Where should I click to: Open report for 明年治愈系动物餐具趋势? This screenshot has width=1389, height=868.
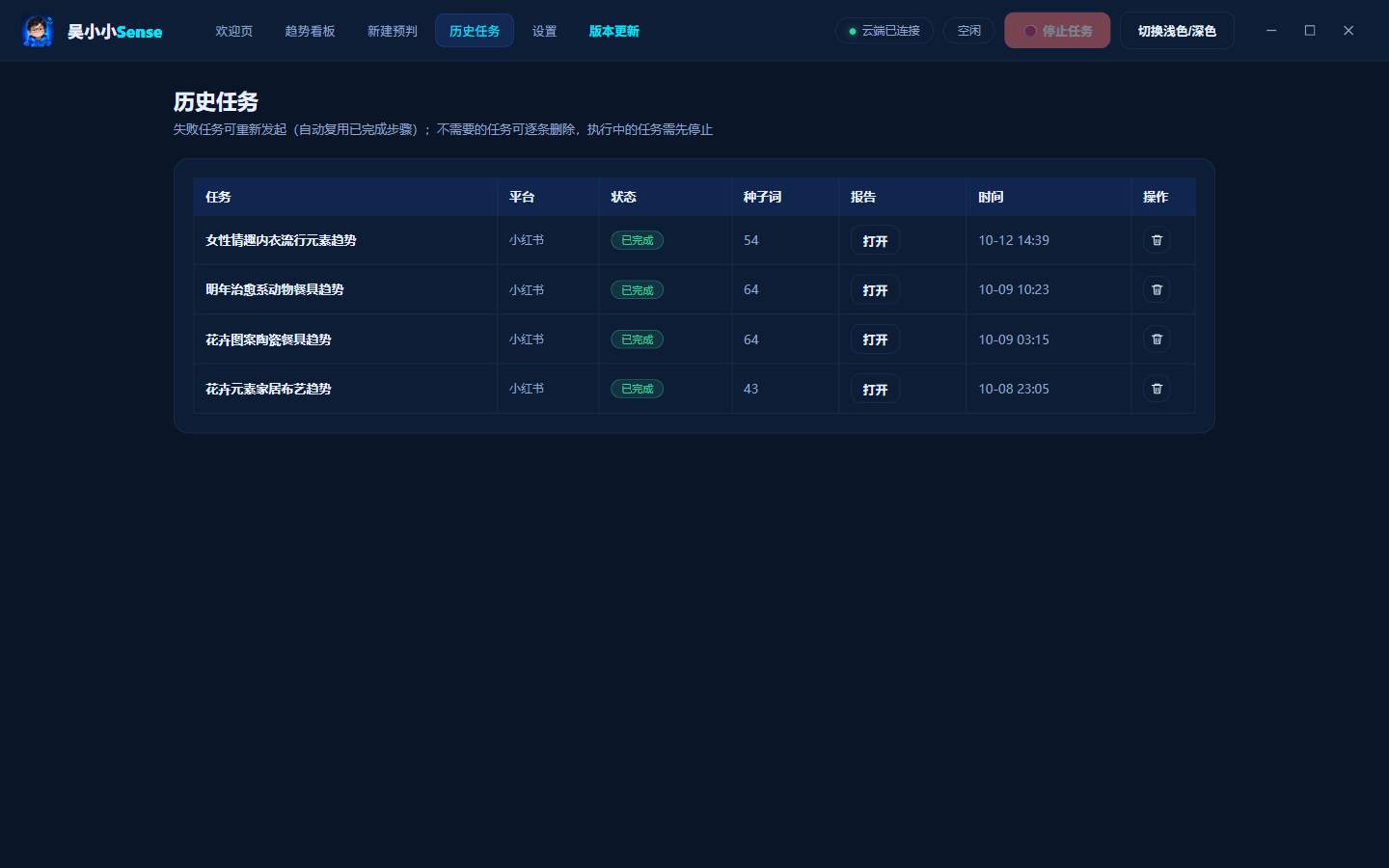(875, 289)
